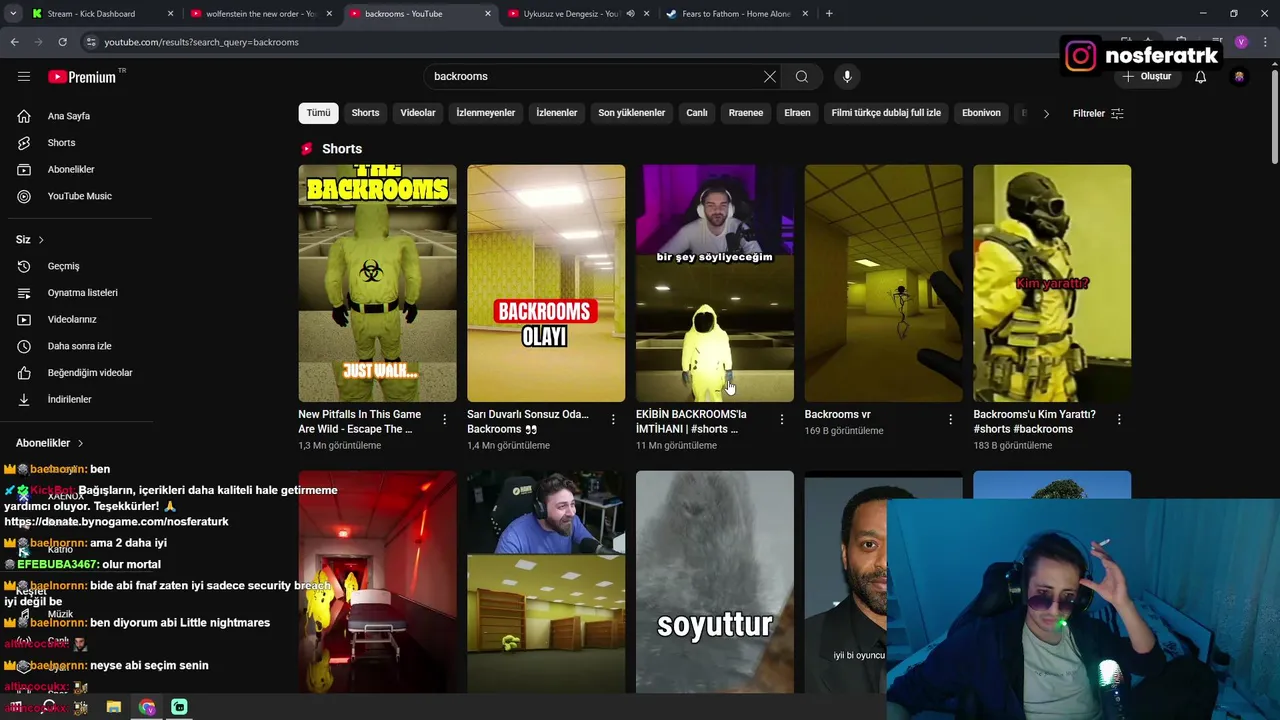The width and height of the screenshot is (1280, 720).
Task: Start voice search with microphone icon
Action: pos(847,77)
